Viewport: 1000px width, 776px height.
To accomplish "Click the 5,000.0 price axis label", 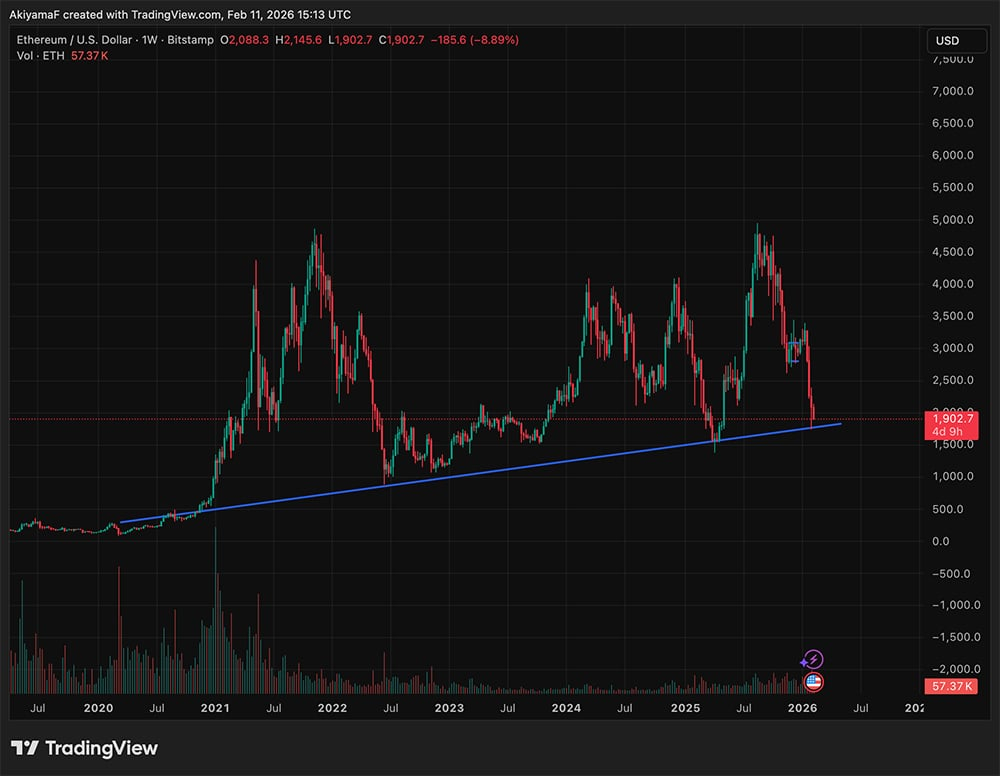I will click(x=952, y=220).
